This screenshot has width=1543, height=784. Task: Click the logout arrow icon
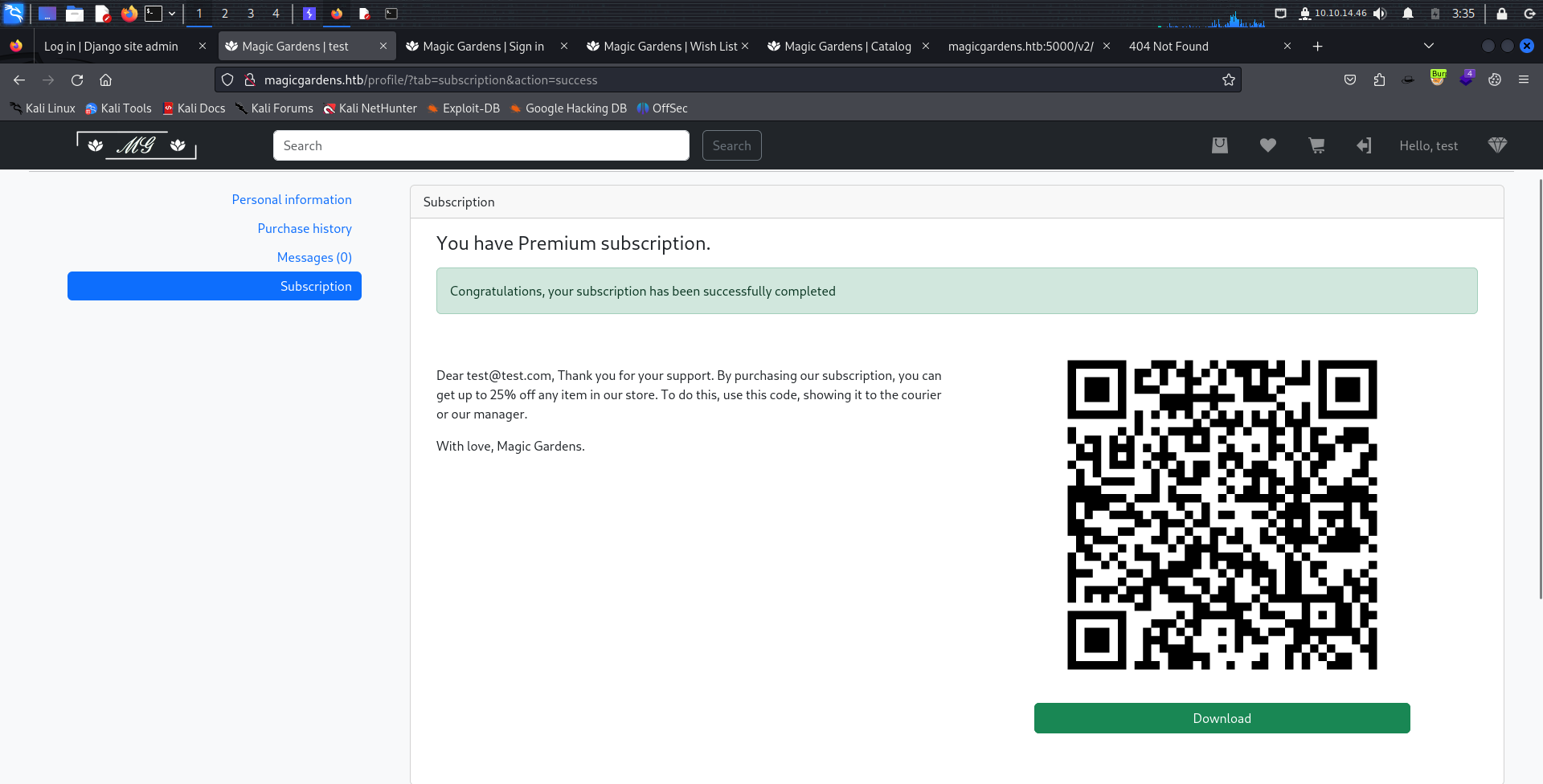[1364, 145]
